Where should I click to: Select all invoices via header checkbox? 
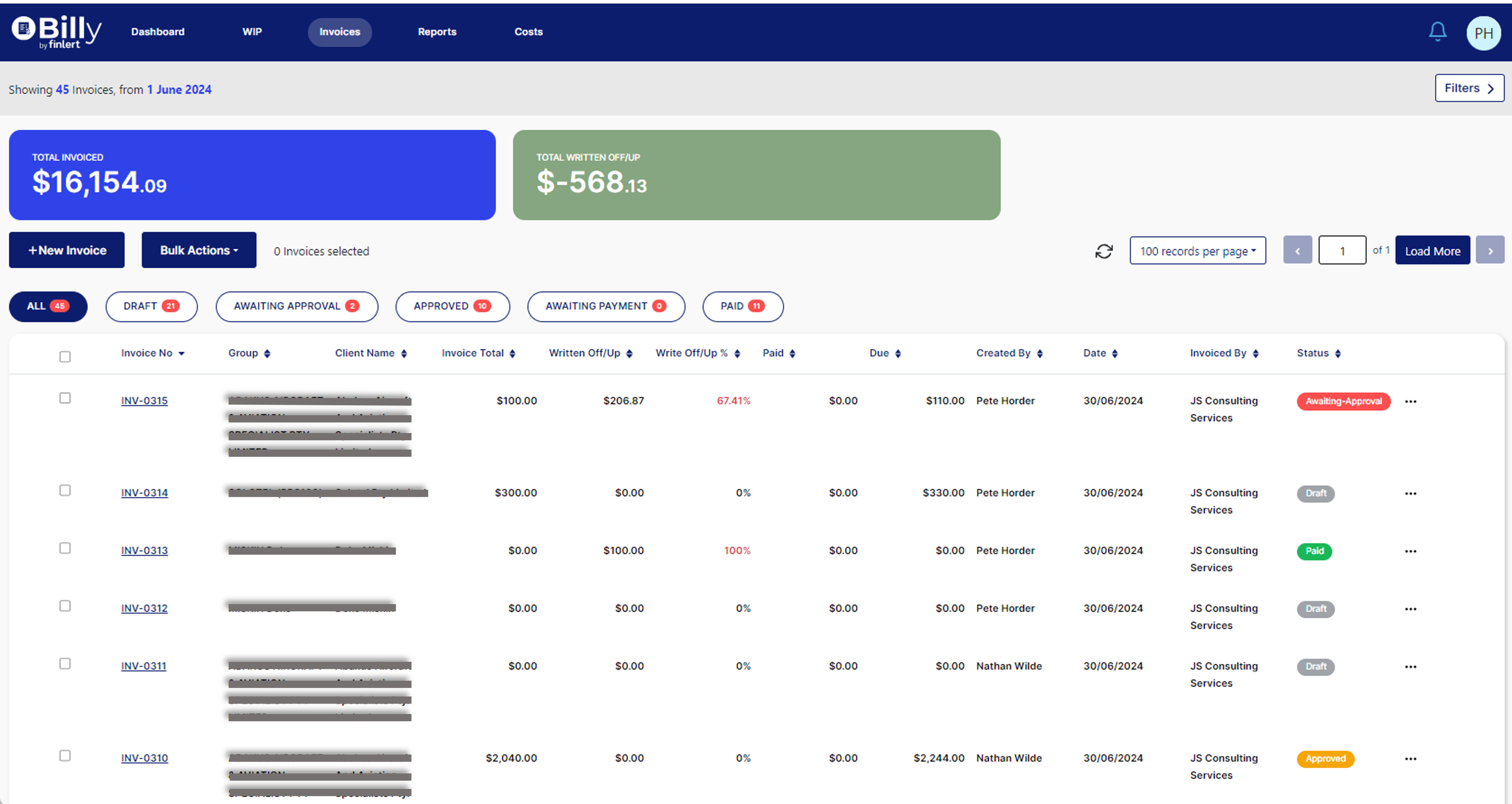point(65,356)
